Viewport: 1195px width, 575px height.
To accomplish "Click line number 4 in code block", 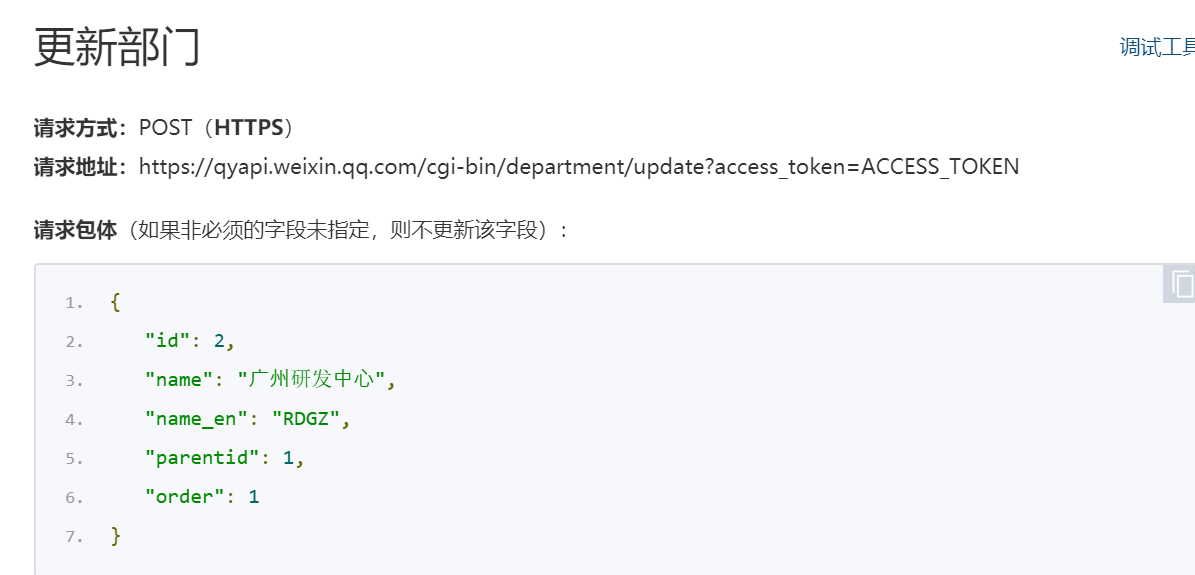I will [x=75, y=420].
